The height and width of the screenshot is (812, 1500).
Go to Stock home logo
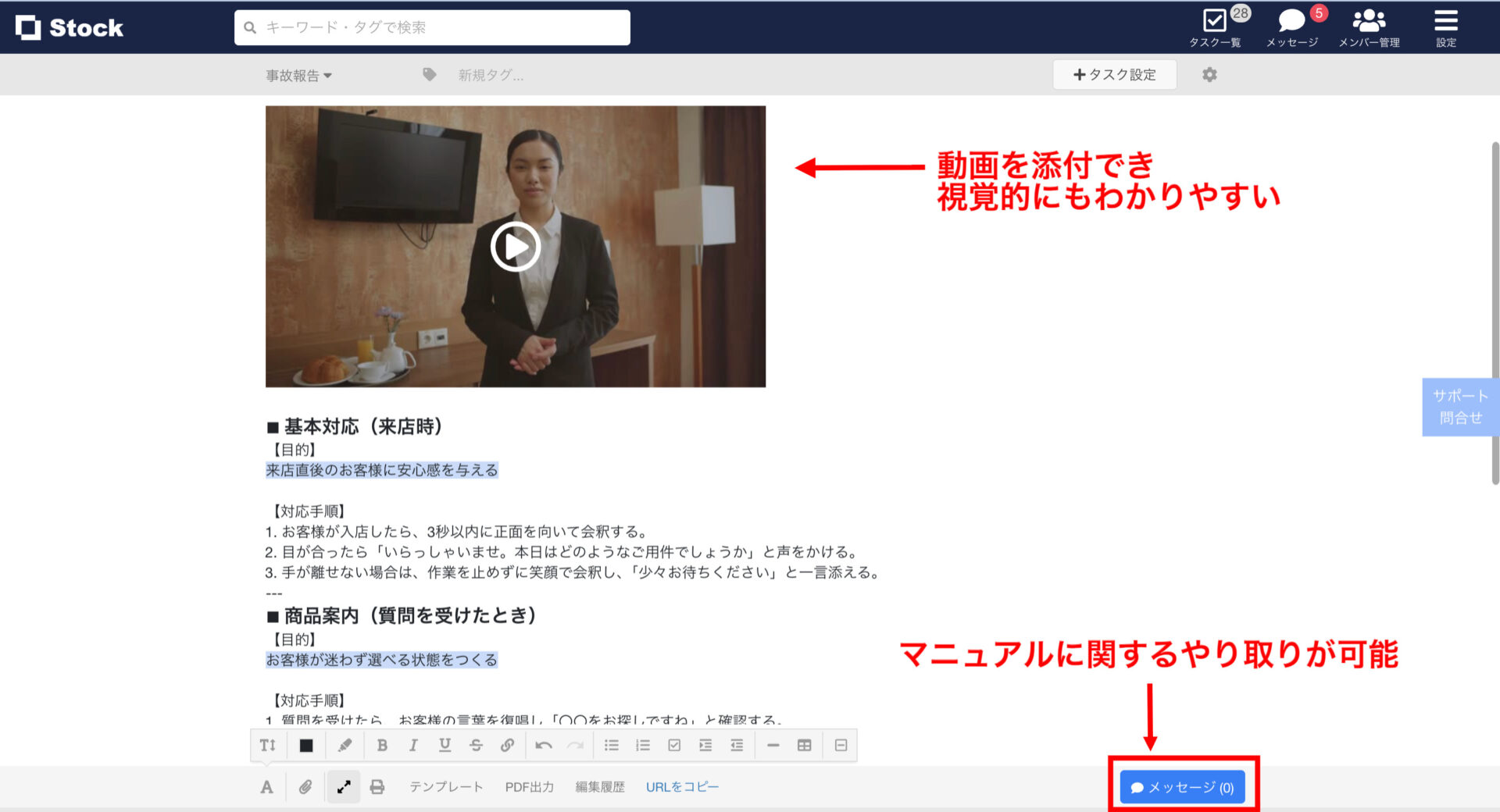[x=70, y=27]
